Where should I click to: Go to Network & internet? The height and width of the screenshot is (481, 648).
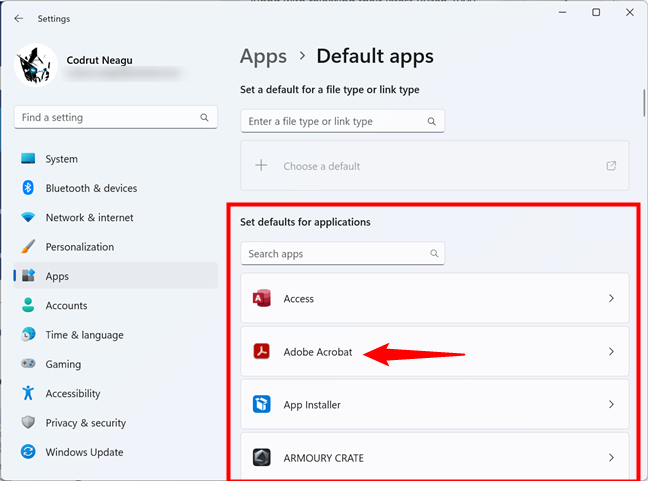[116, 218]
